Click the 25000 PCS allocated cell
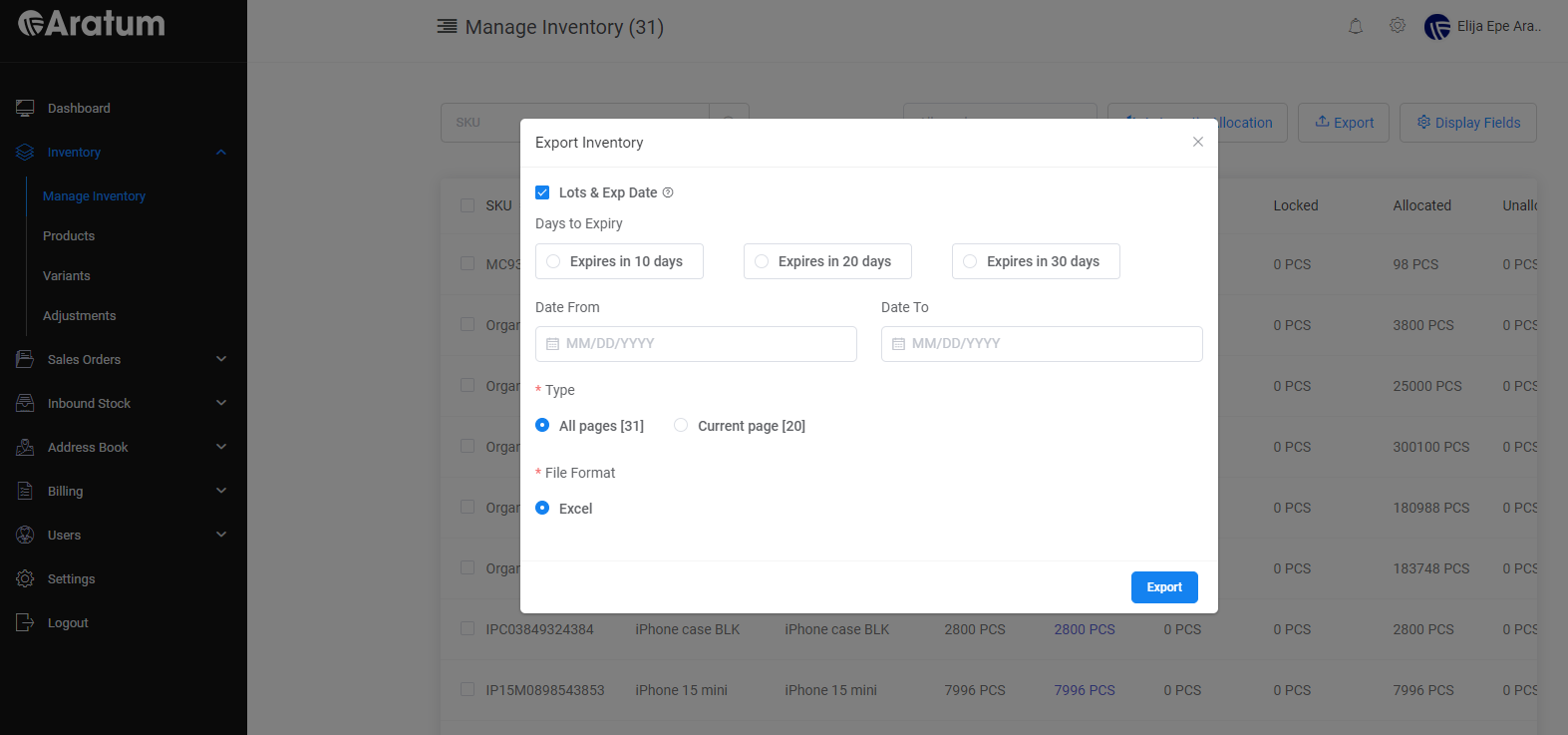1568x735 pixels. 1427,386
